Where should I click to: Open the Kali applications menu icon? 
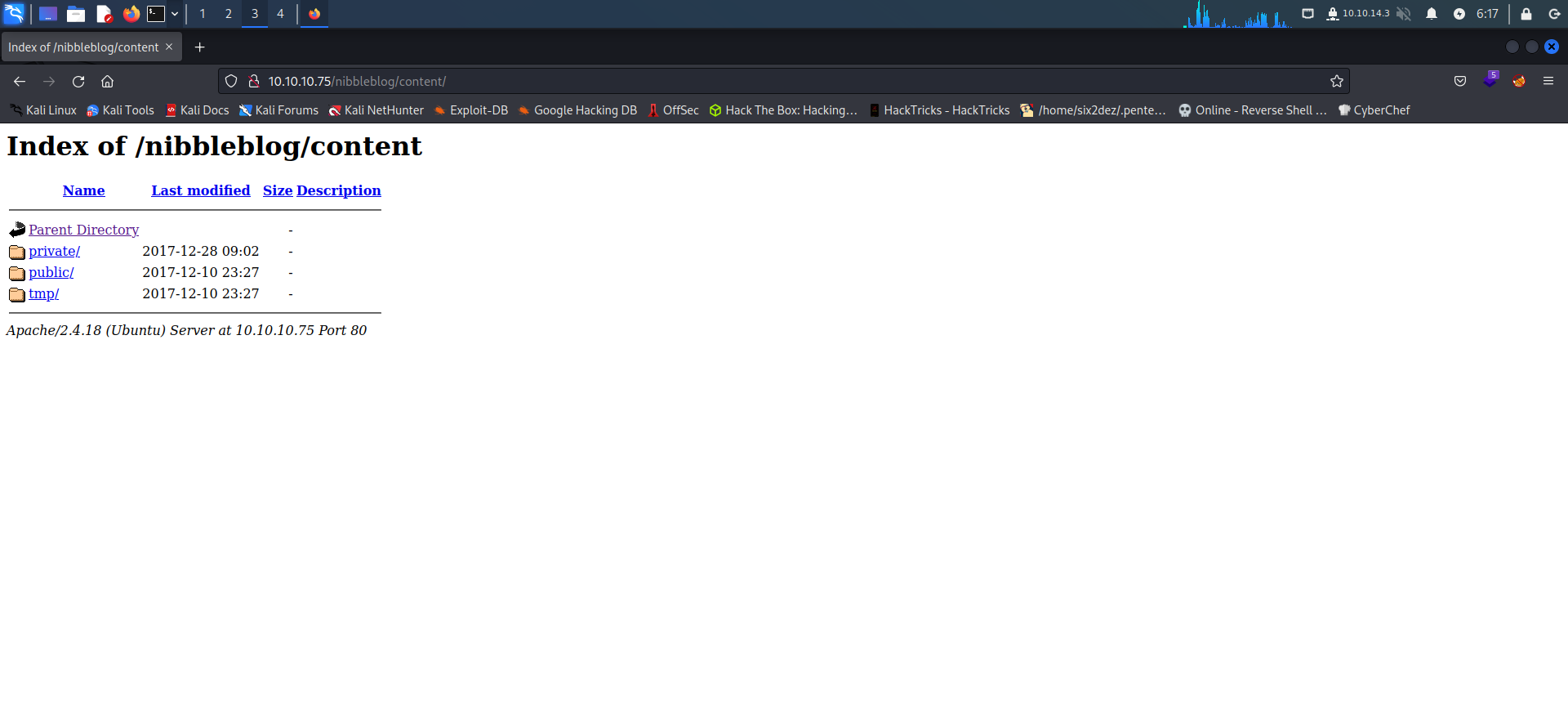[x=14, y=13]
